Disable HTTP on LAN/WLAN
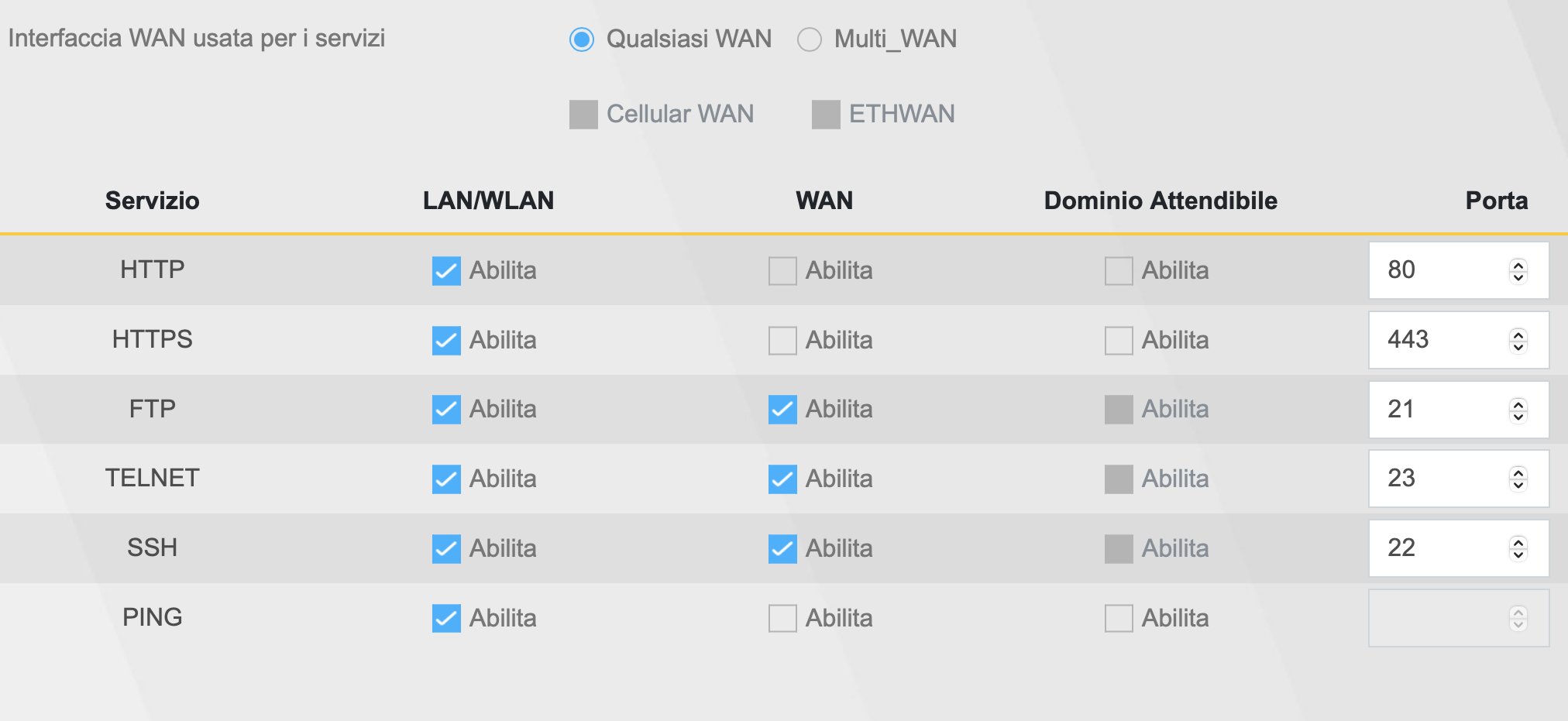Screen dimensions: 1568x721 [446, 271]
